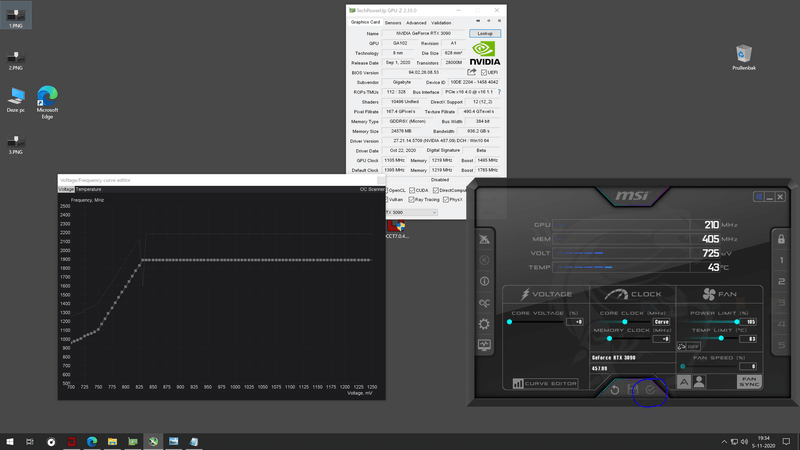Click the circled K icon in Afterburner sidebar

[x=484, y=260]
